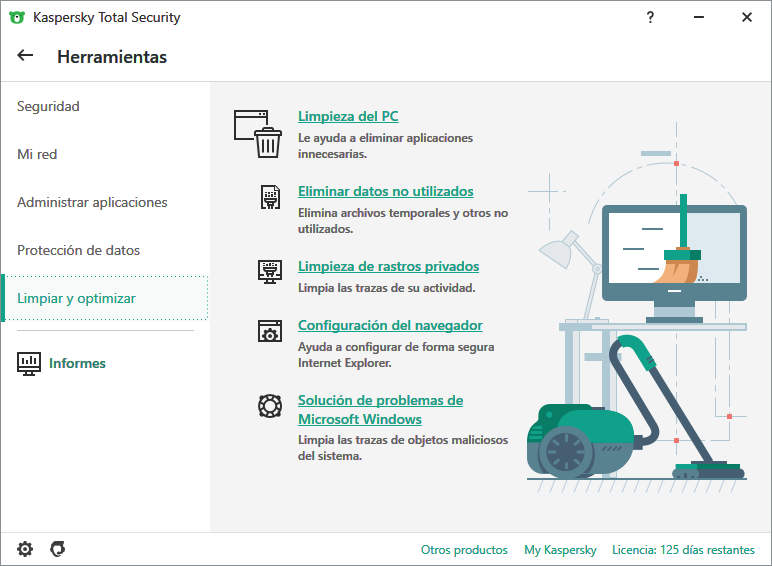Close the Kaspersky Total Security window

[746, 17]
